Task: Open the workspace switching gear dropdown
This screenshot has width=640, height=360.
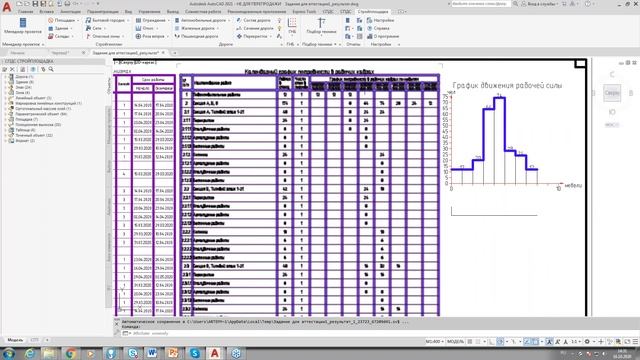Action: pos(589,342)
